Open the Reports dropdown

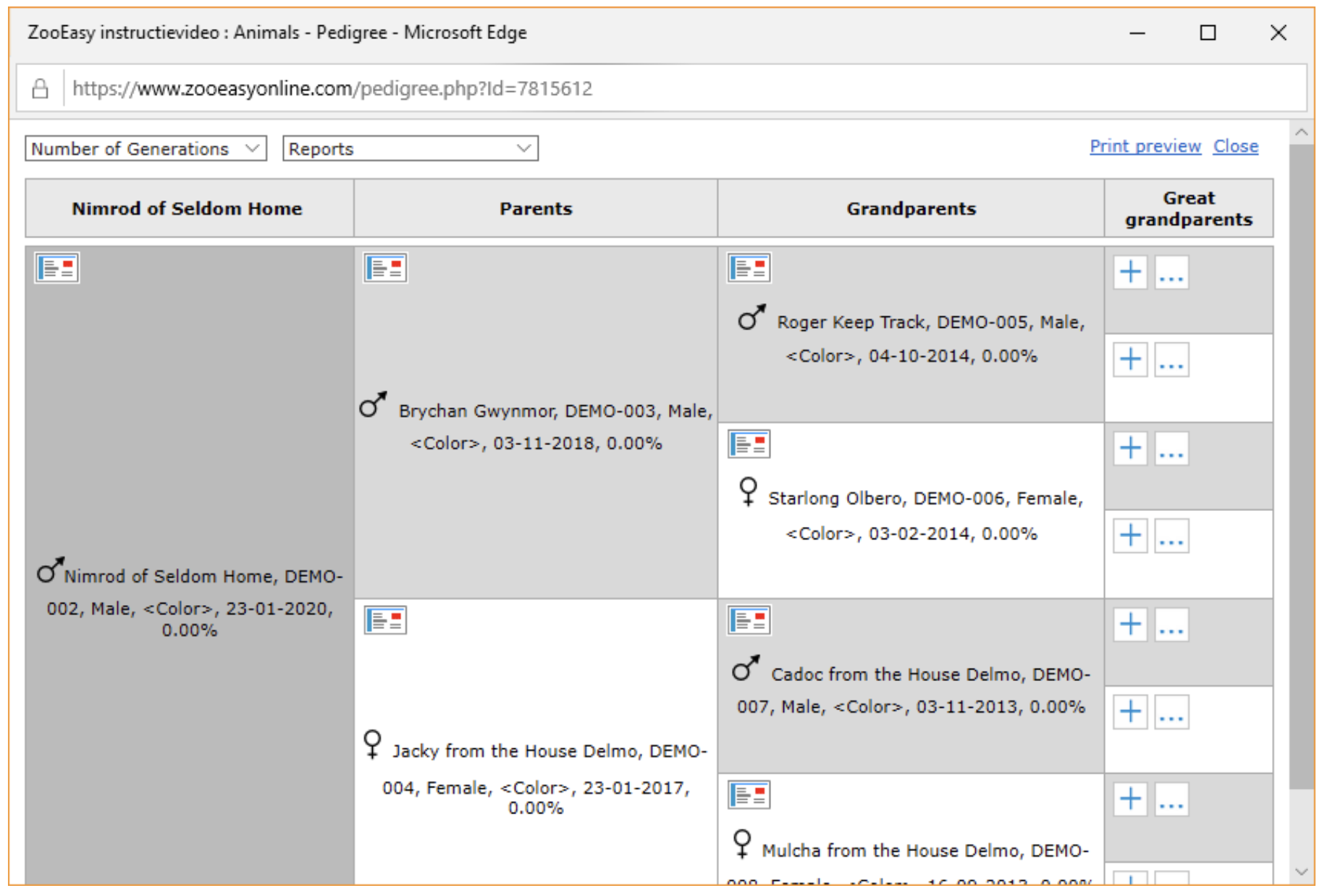point(410,148)
